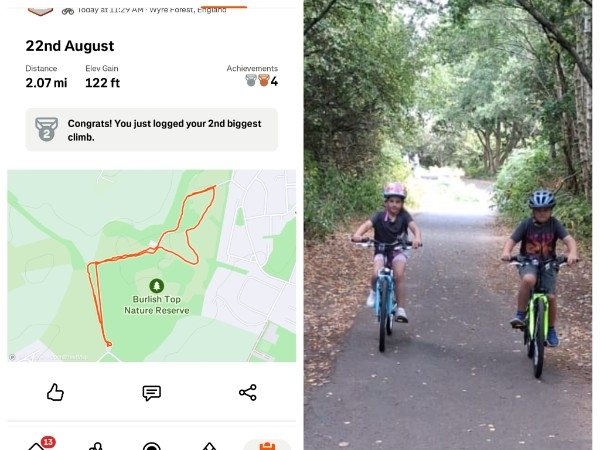Tap the second biggest climb medal icon
The width and height of the screenshot is (600, 450).
(47, 129)
